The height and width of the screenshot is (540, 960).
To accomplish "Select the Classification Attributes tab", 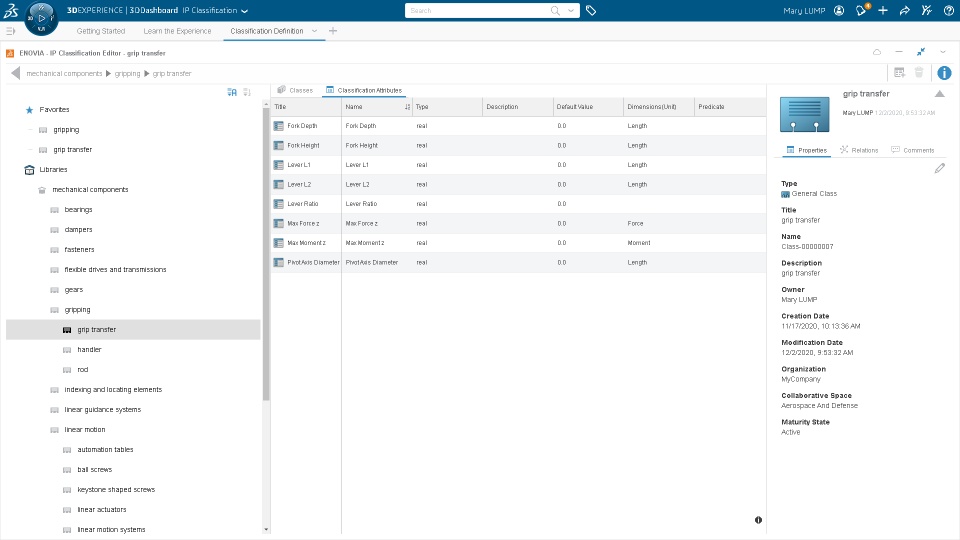I will pos(364,90).
